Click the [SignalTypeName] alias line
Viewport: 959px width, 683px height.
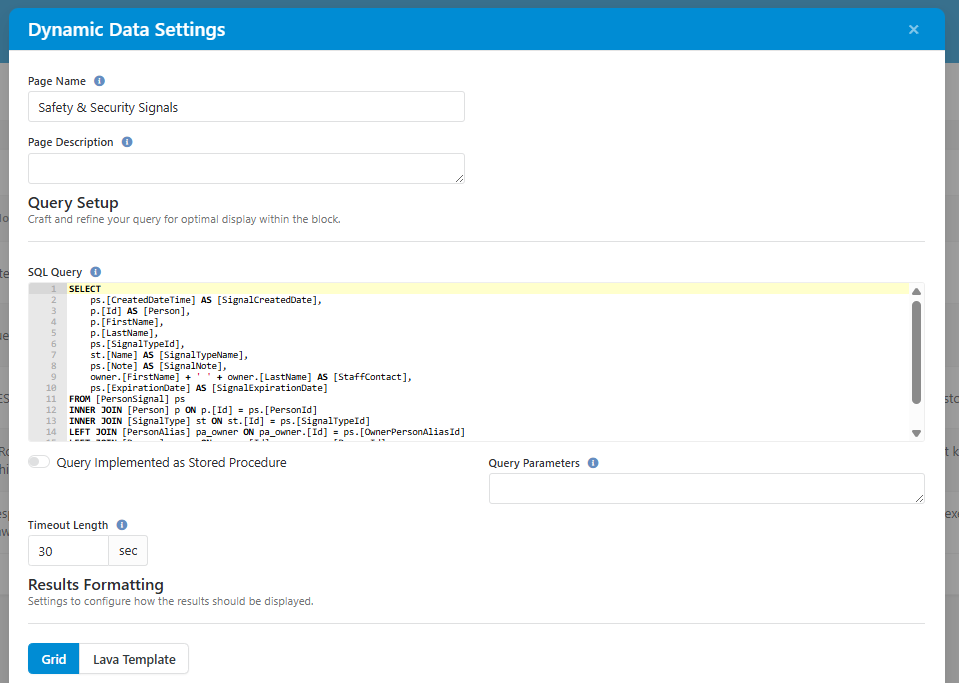click(x=169, y=355)
